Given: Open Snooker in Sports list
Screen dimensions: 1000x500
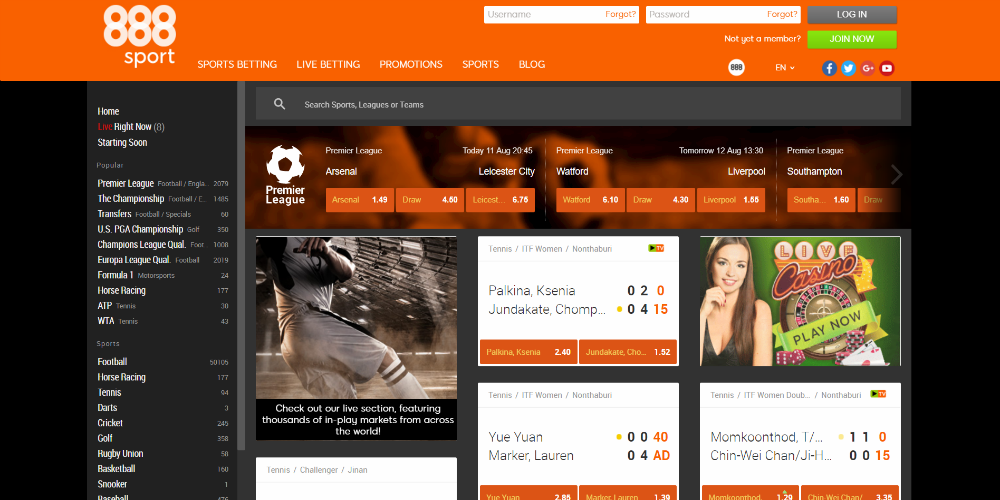Looking at the screenshot, I should (163, 484).
